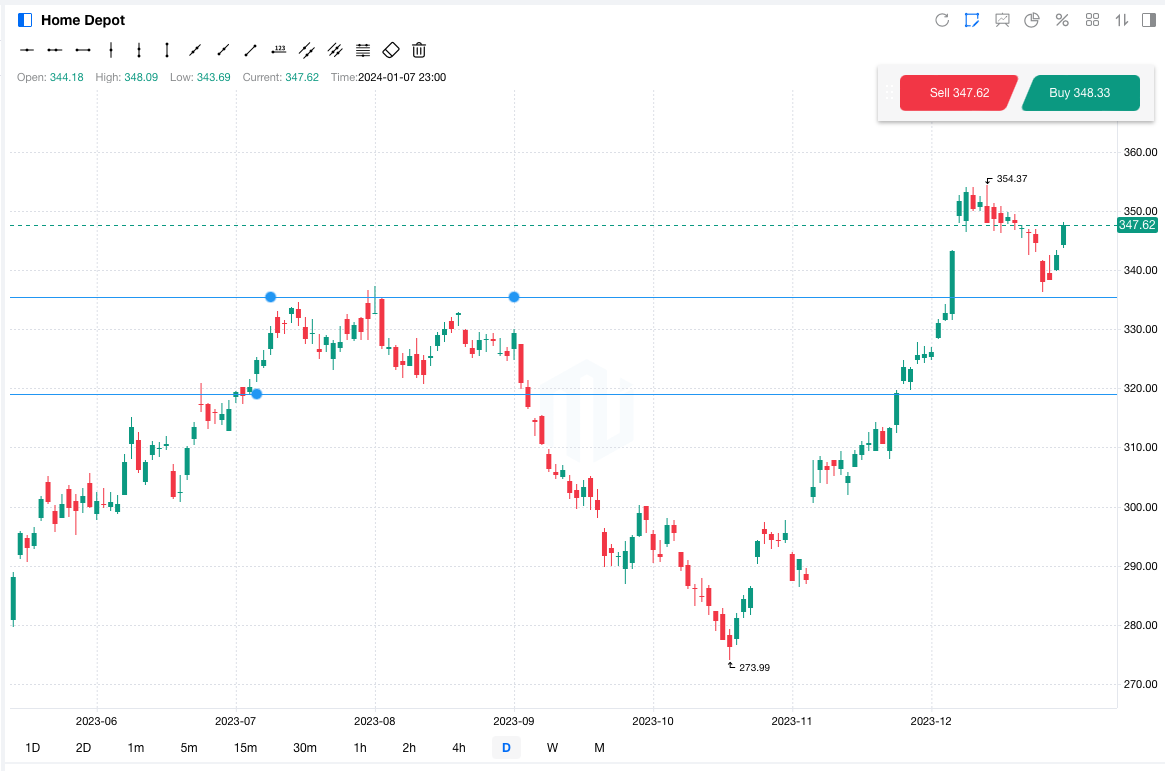Select the 4h timeframe tab
This screenshot has width=1165, height=771.
pos(458,748)
